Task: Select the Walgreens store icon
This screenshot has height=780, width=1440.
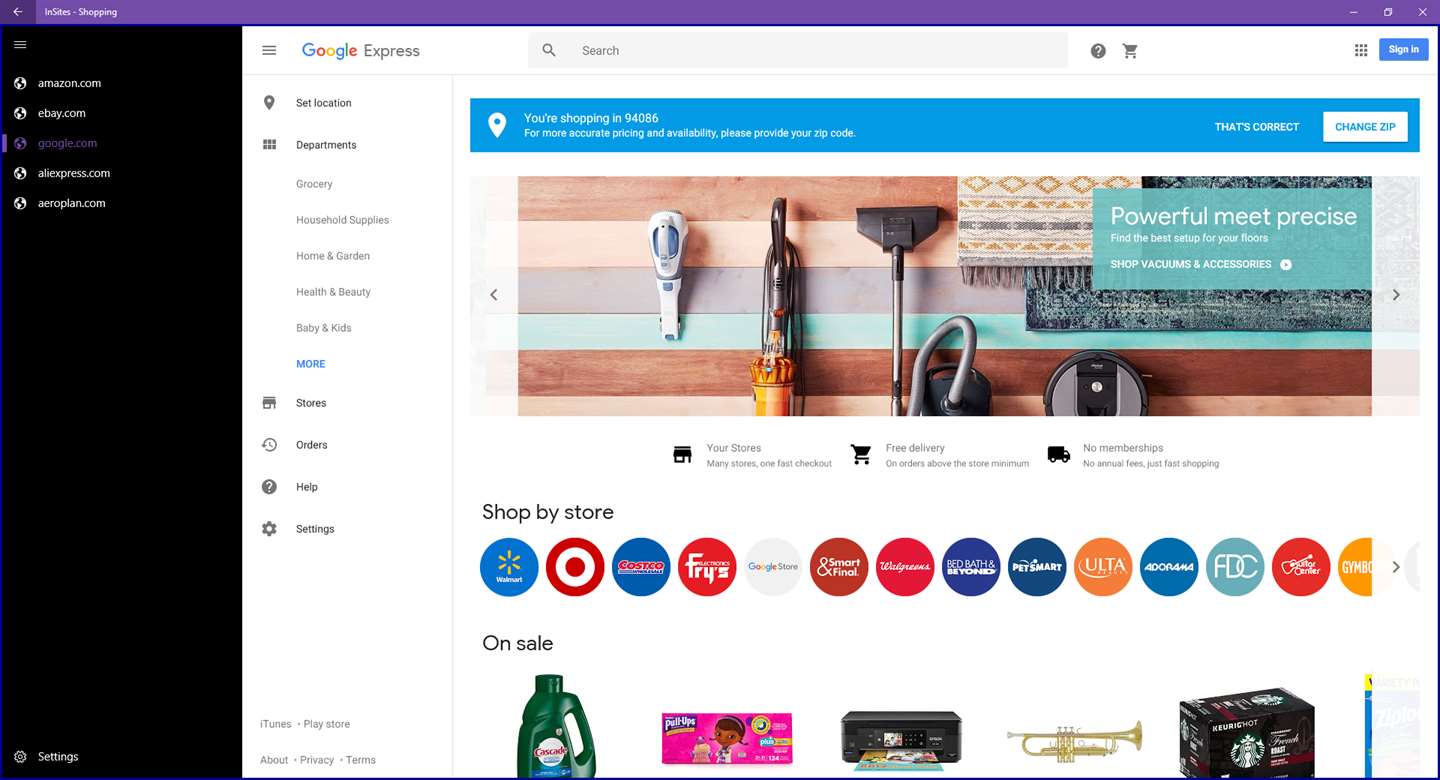Action: (905, 567)
